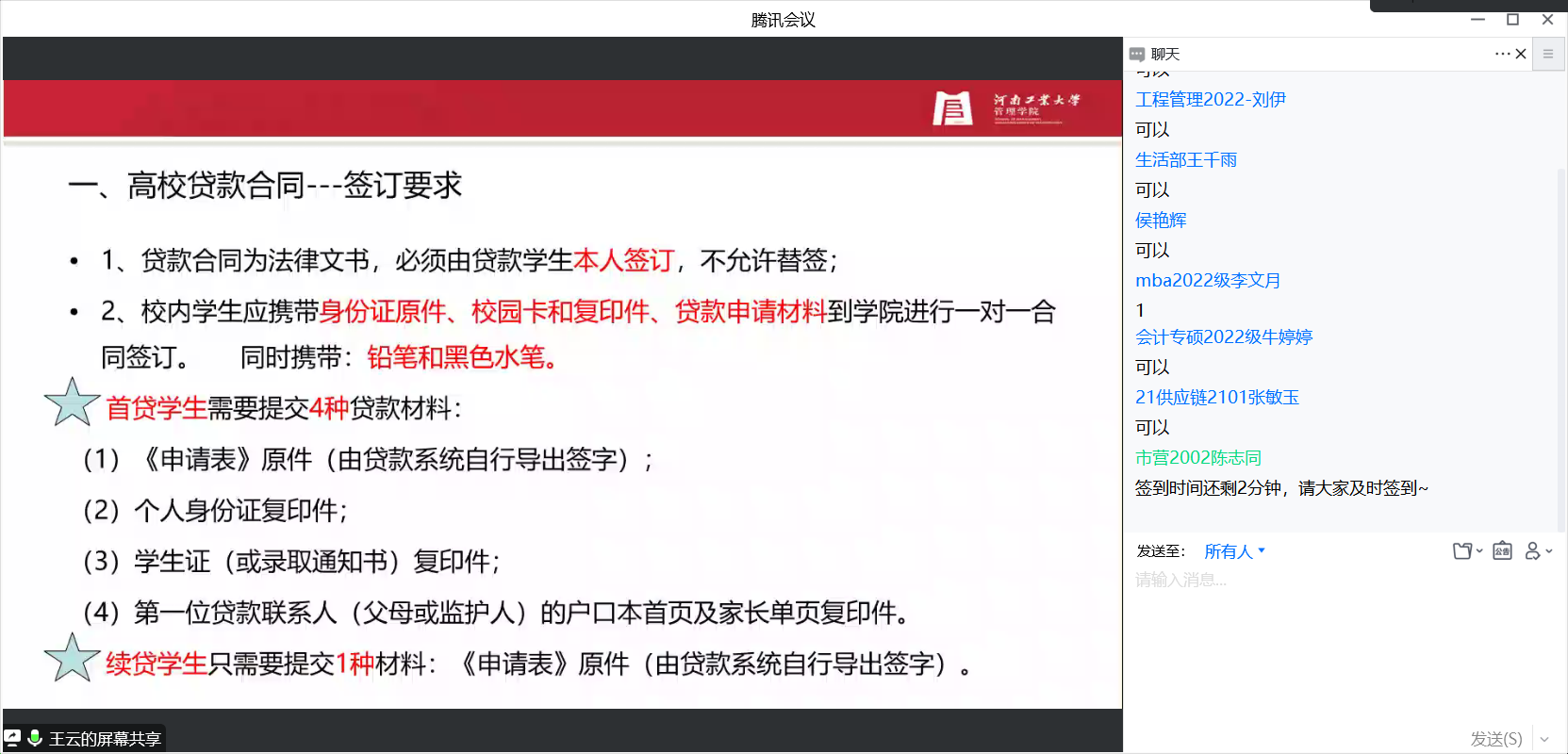This screenshot has width=1568, height=754.
Task: Open the chat panel three-dots menu
Action: (x=1502, y=54)
